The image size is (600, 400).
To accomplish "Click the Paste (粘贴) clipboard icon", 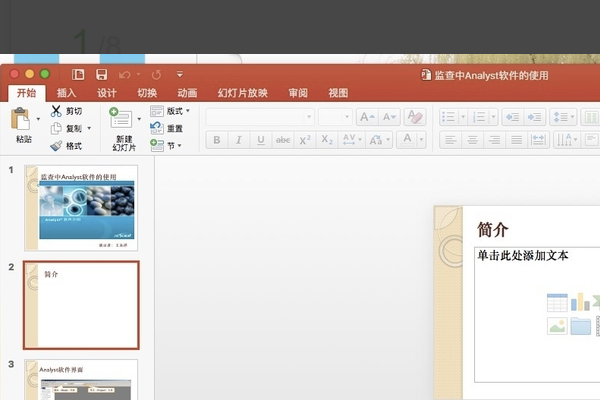I will pyautogui.click(x=21, y=121).
